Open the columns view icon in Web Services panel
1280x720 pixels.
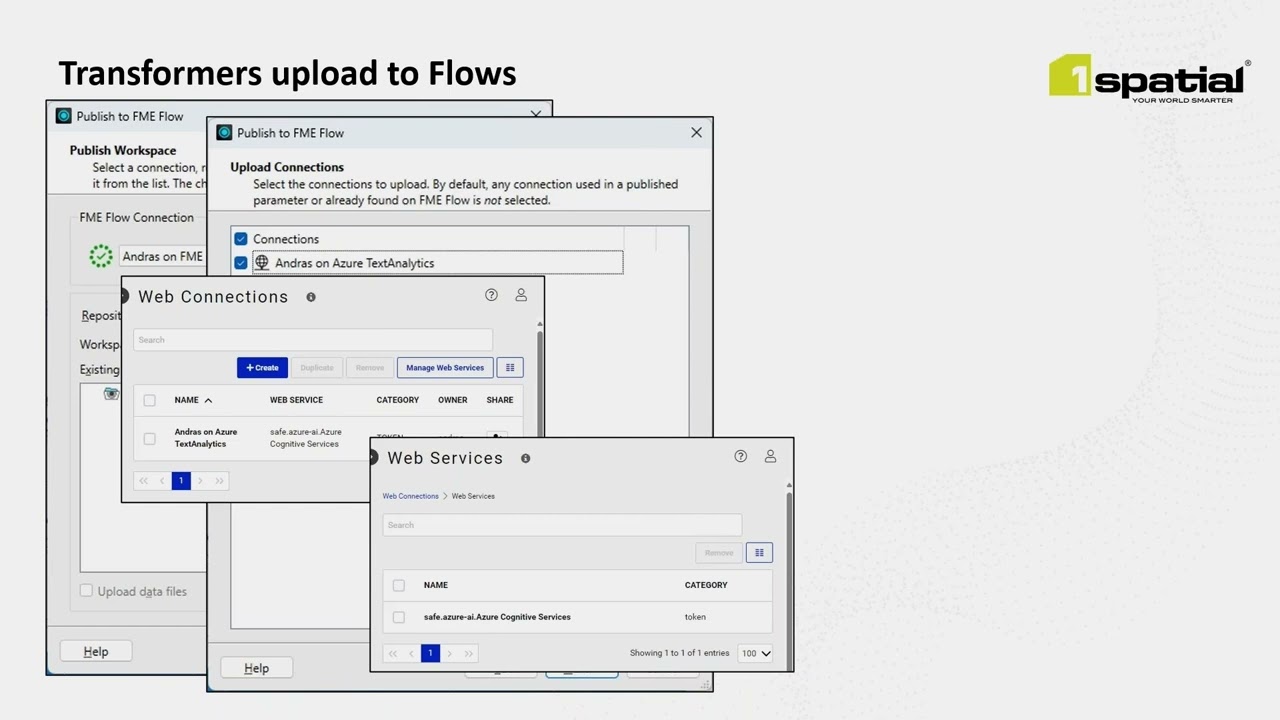759,553
